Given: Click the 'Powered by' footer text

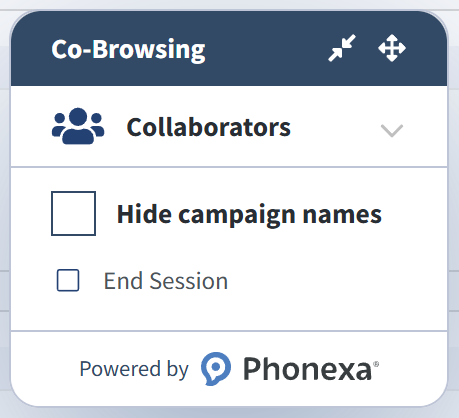Looking at the screenshot, I should click(x=134, y=369).
